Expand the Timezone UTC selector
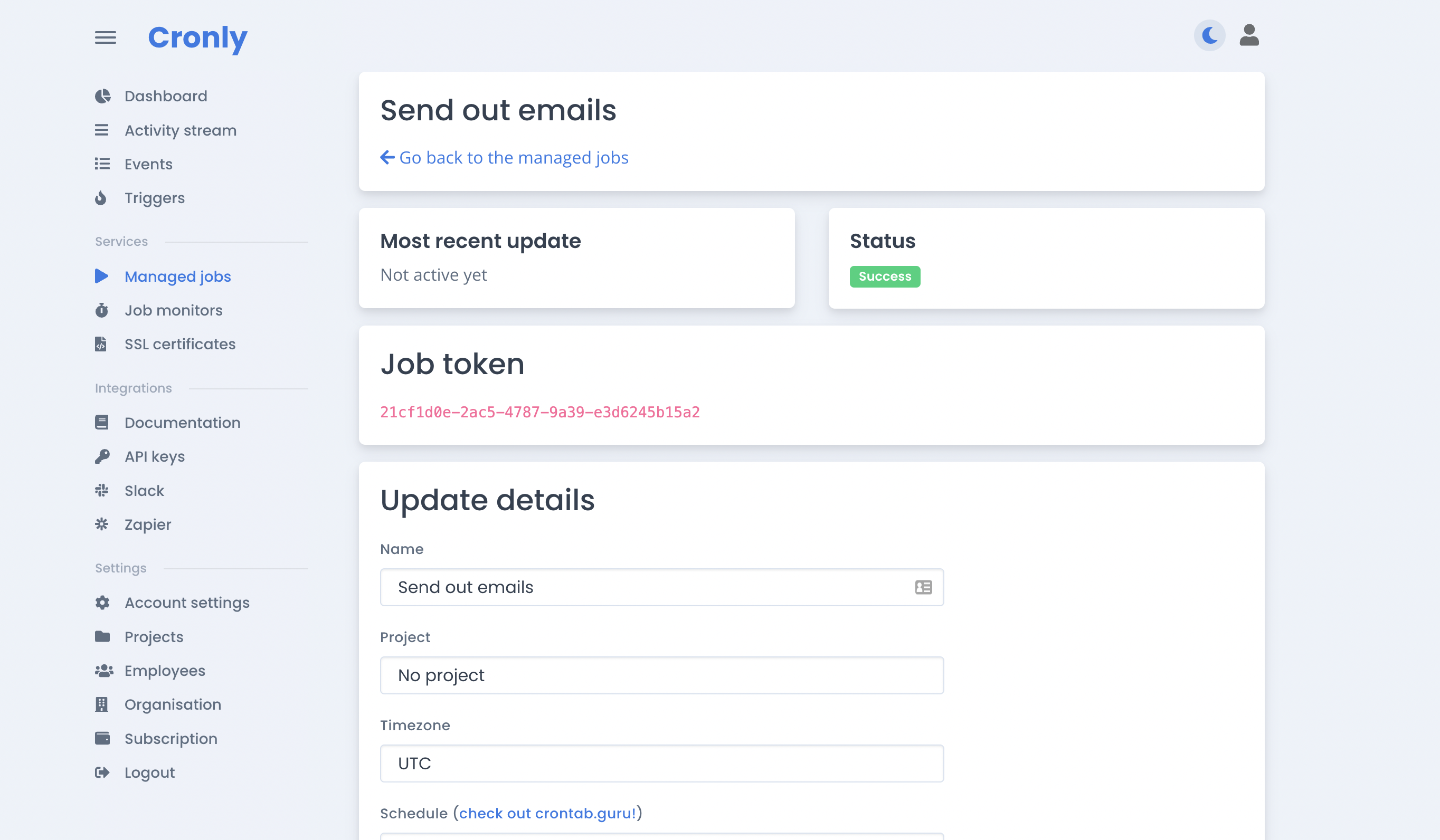Image resolution: width=1440 pixels, height=840 pixels. coord(662,763)
